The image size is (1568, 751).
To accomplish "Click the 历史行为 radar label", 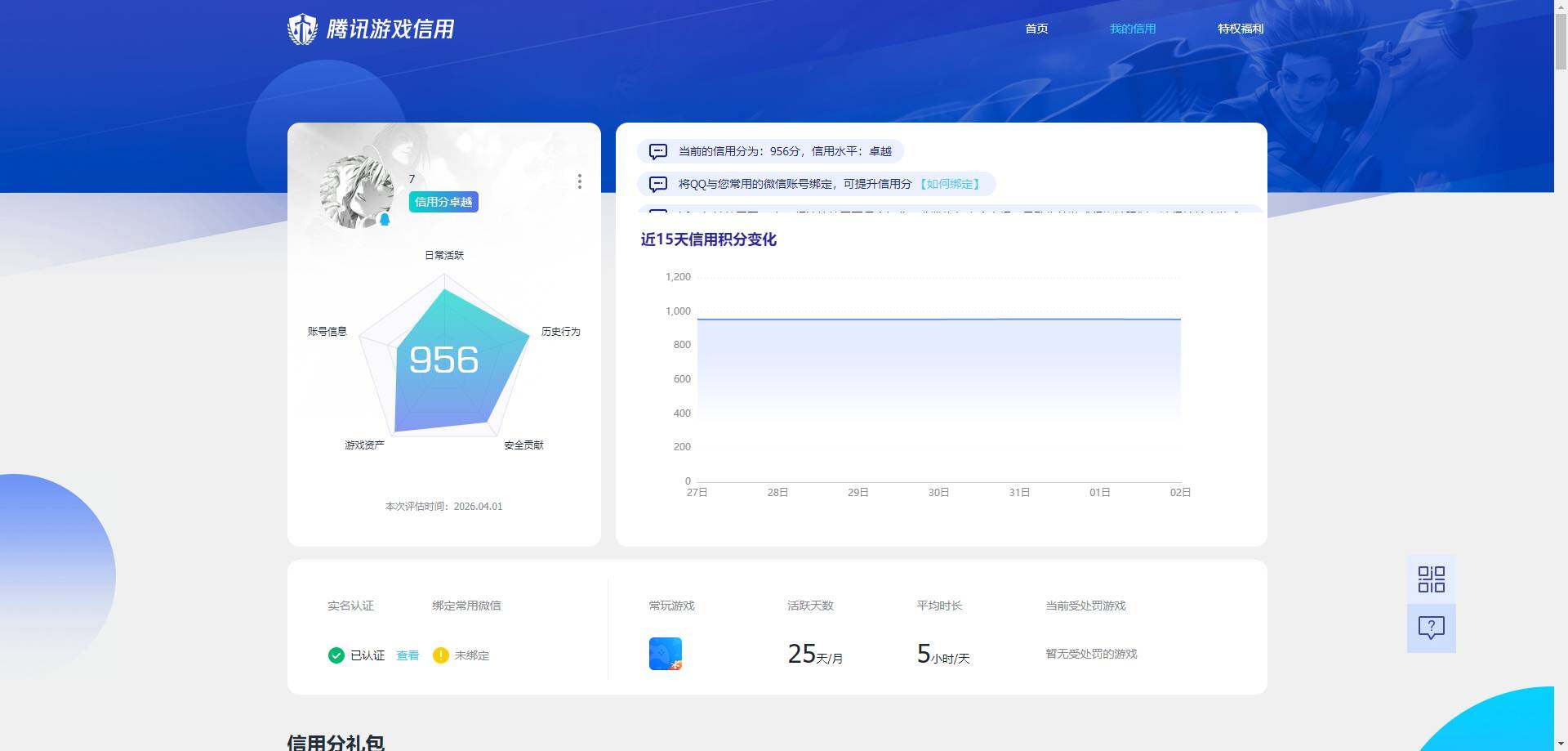I will (560, 331).
